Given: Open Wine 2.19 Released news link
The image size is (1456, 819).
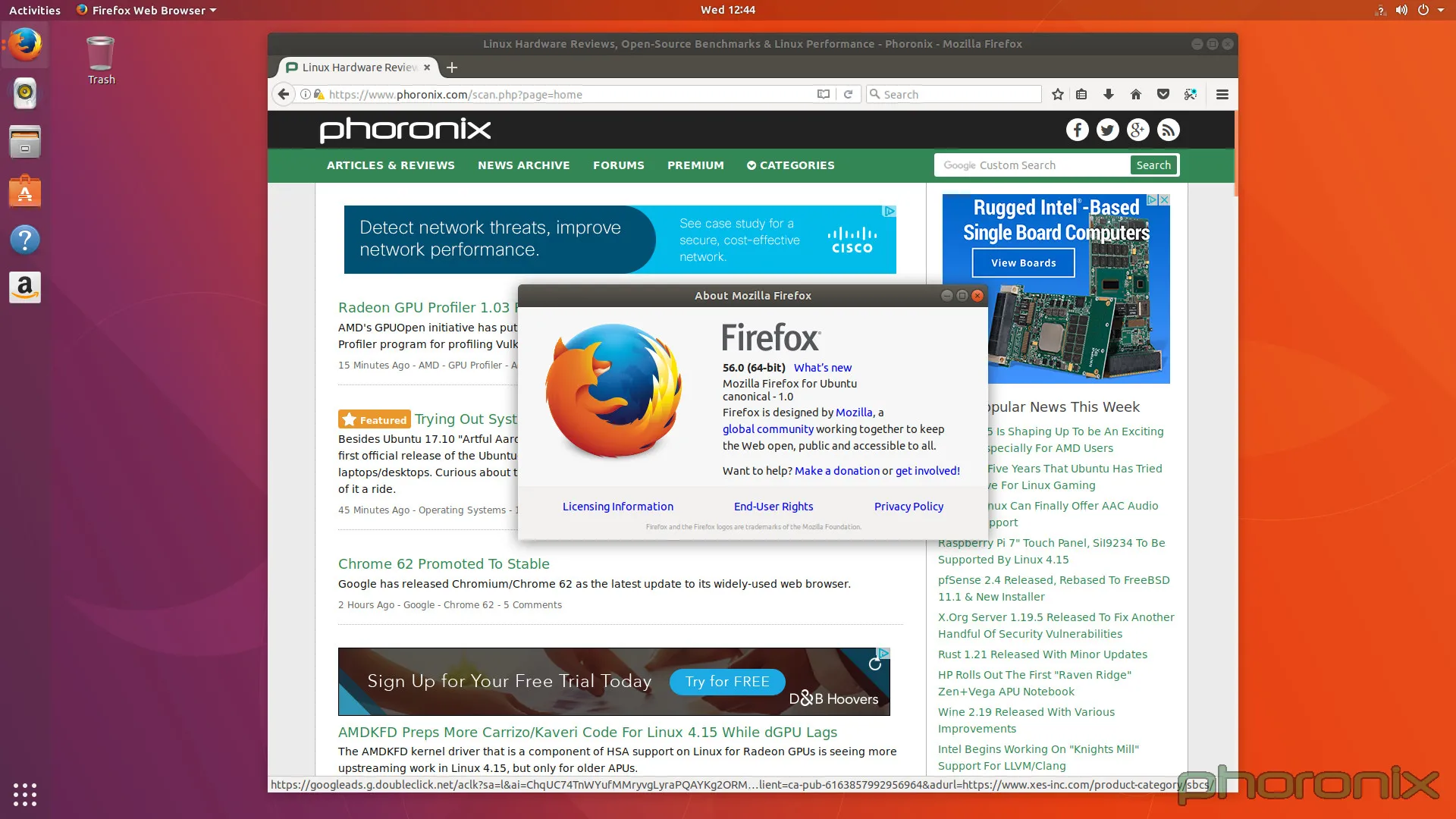Looking at the screenshot, I should [1026, 720].
